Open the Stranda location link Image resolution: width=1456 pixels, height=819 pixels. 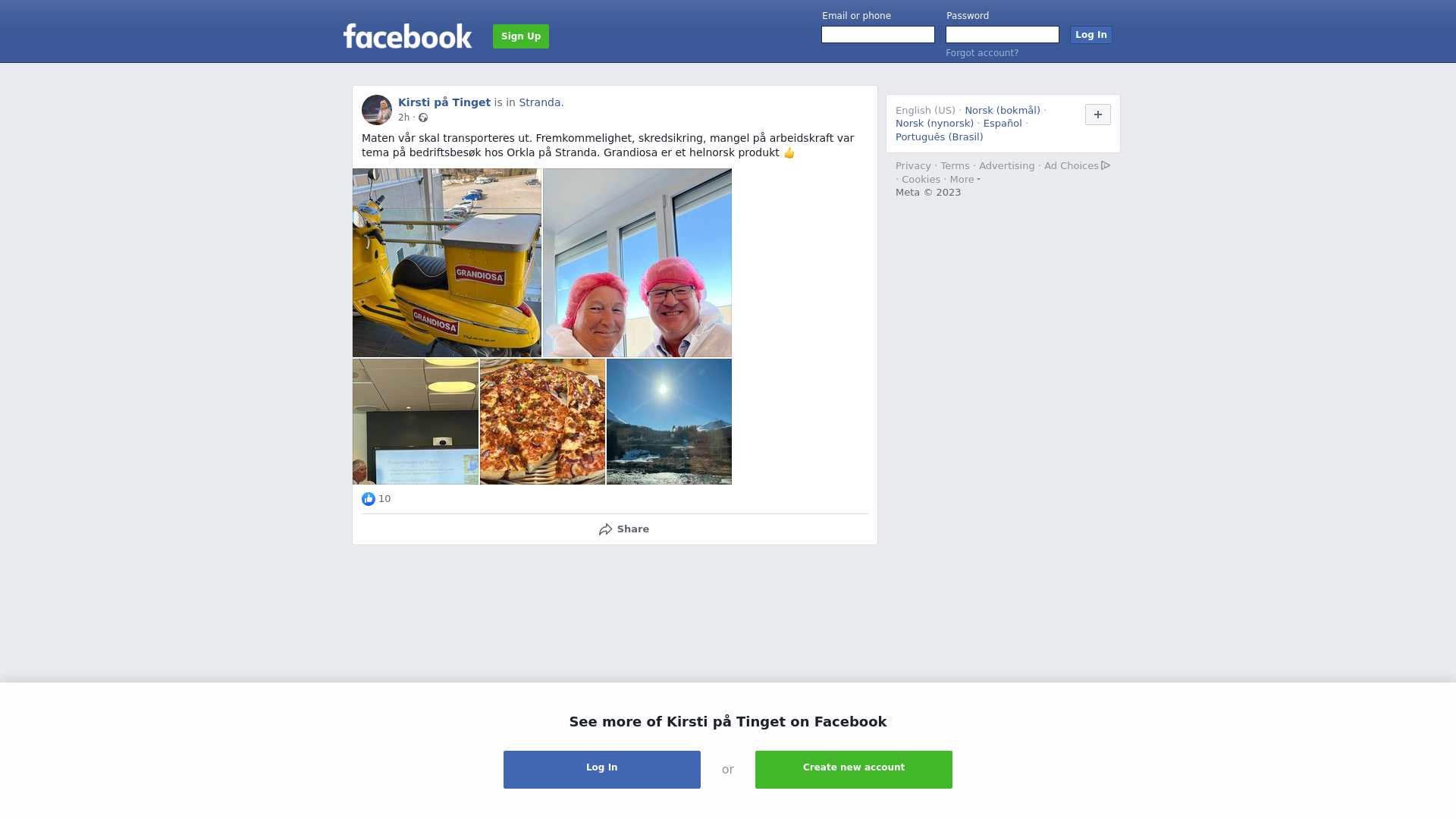(540, 102)
